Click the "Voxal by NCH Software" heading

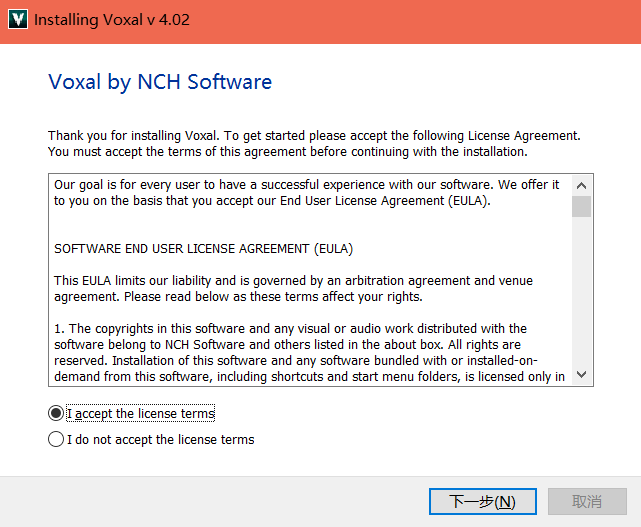pyautogui.click(x=160, y=82)
